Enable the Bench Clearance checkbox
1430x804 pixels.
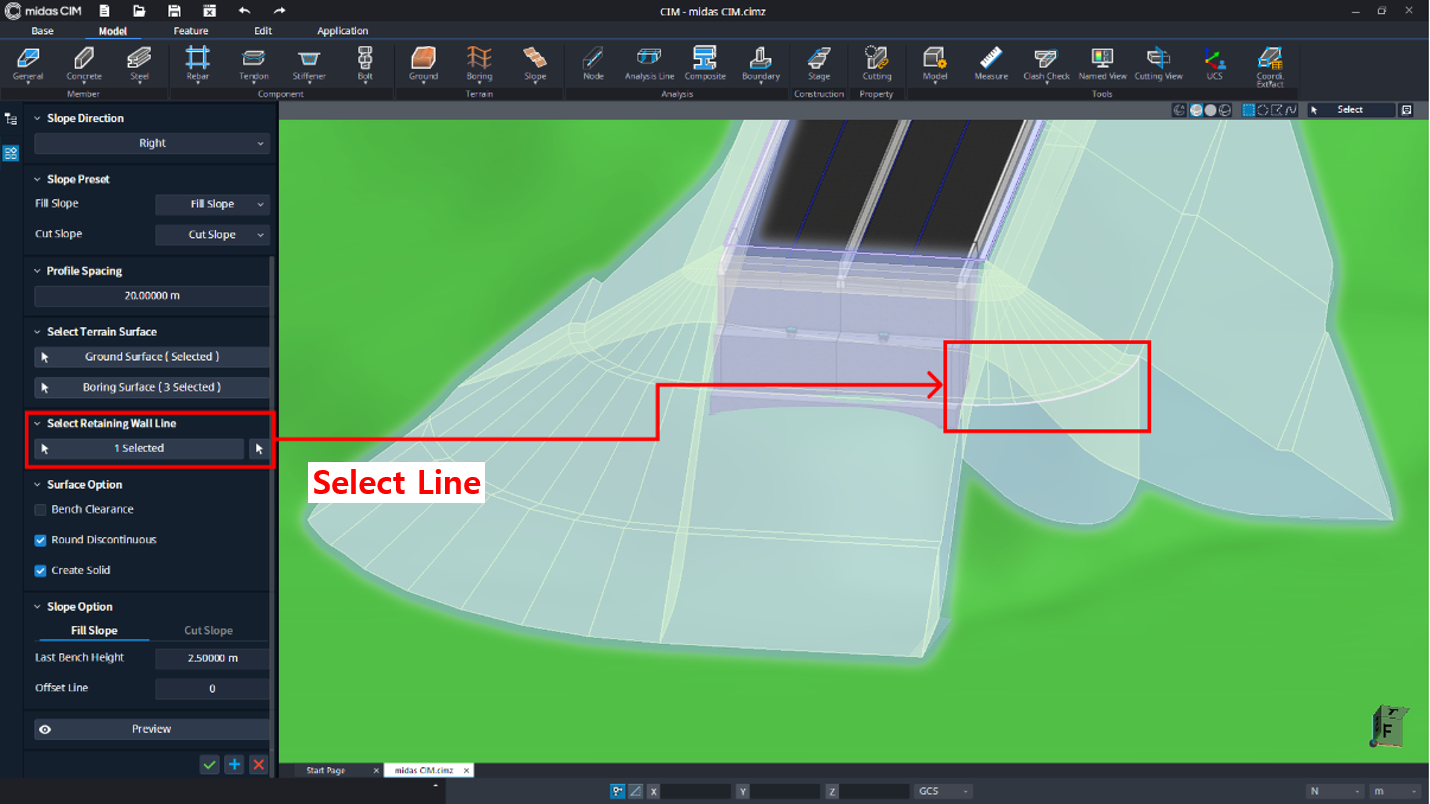tap(40, 509)
